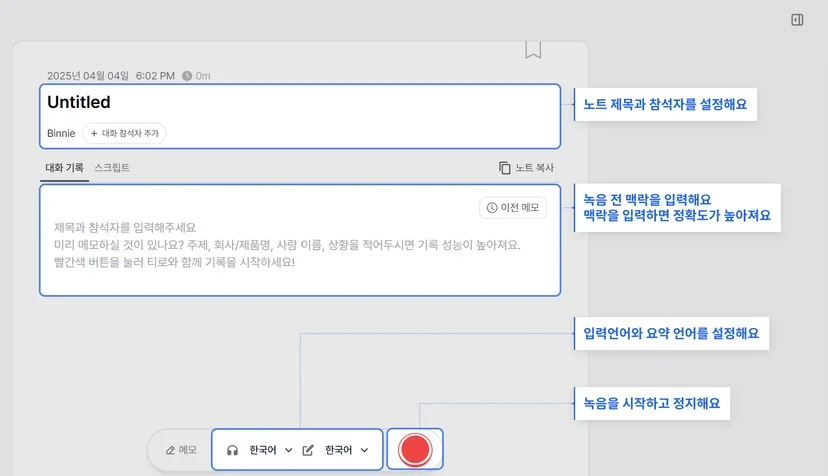Click the Untitled note title
Viewport: 828px width, 476px height.
(x=79, y=102)
